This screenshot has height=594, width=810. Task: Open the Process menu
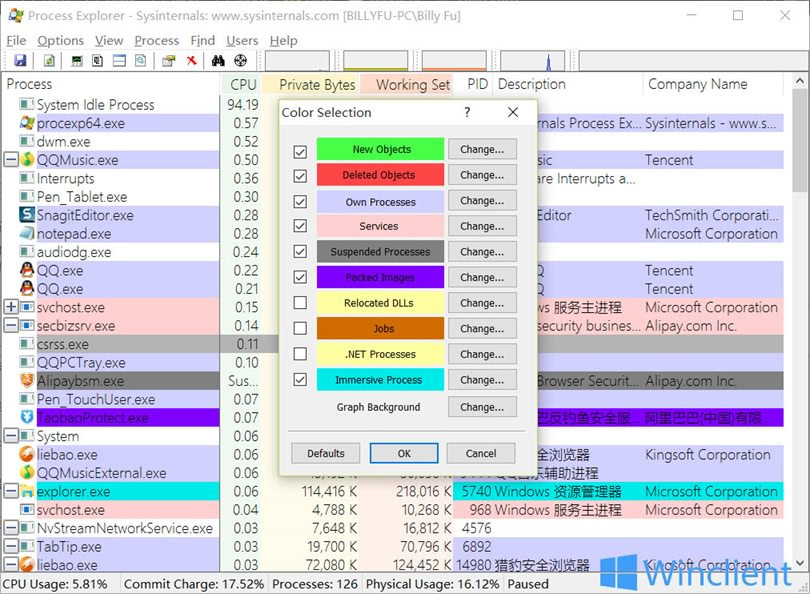pyautogui.click(x=157, y=40)
